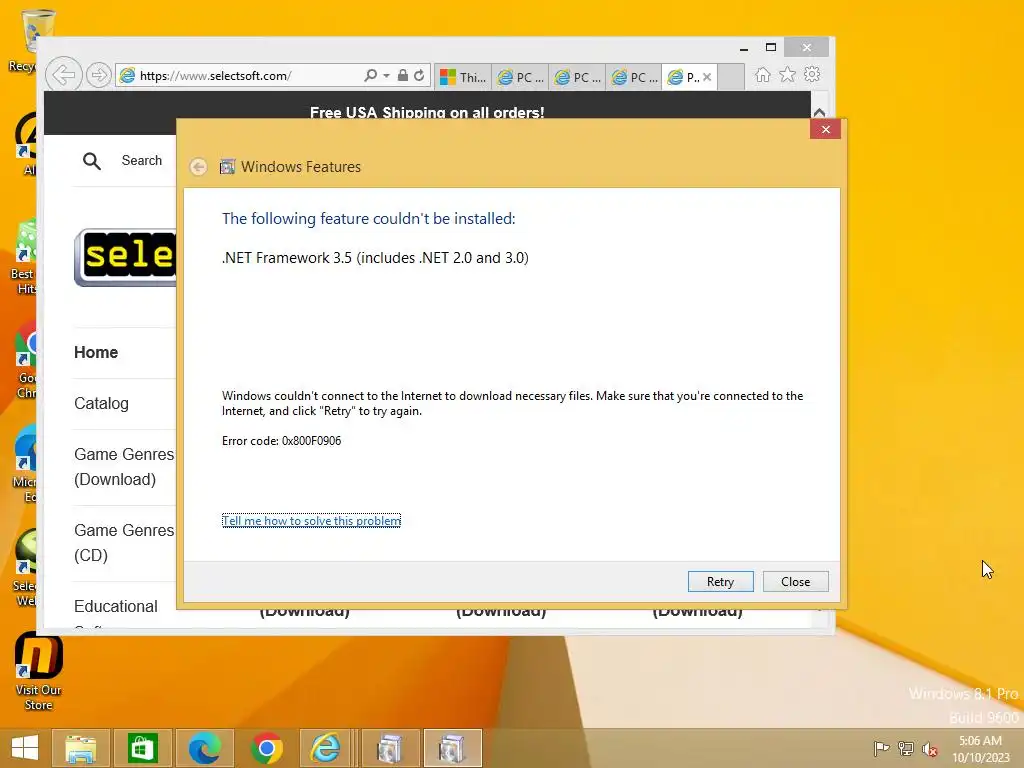This screenshot has width=1024, height=768.
Task: Select the 'Visit Our Store' desktop shortcut
Action: click(x=38, y=671)
